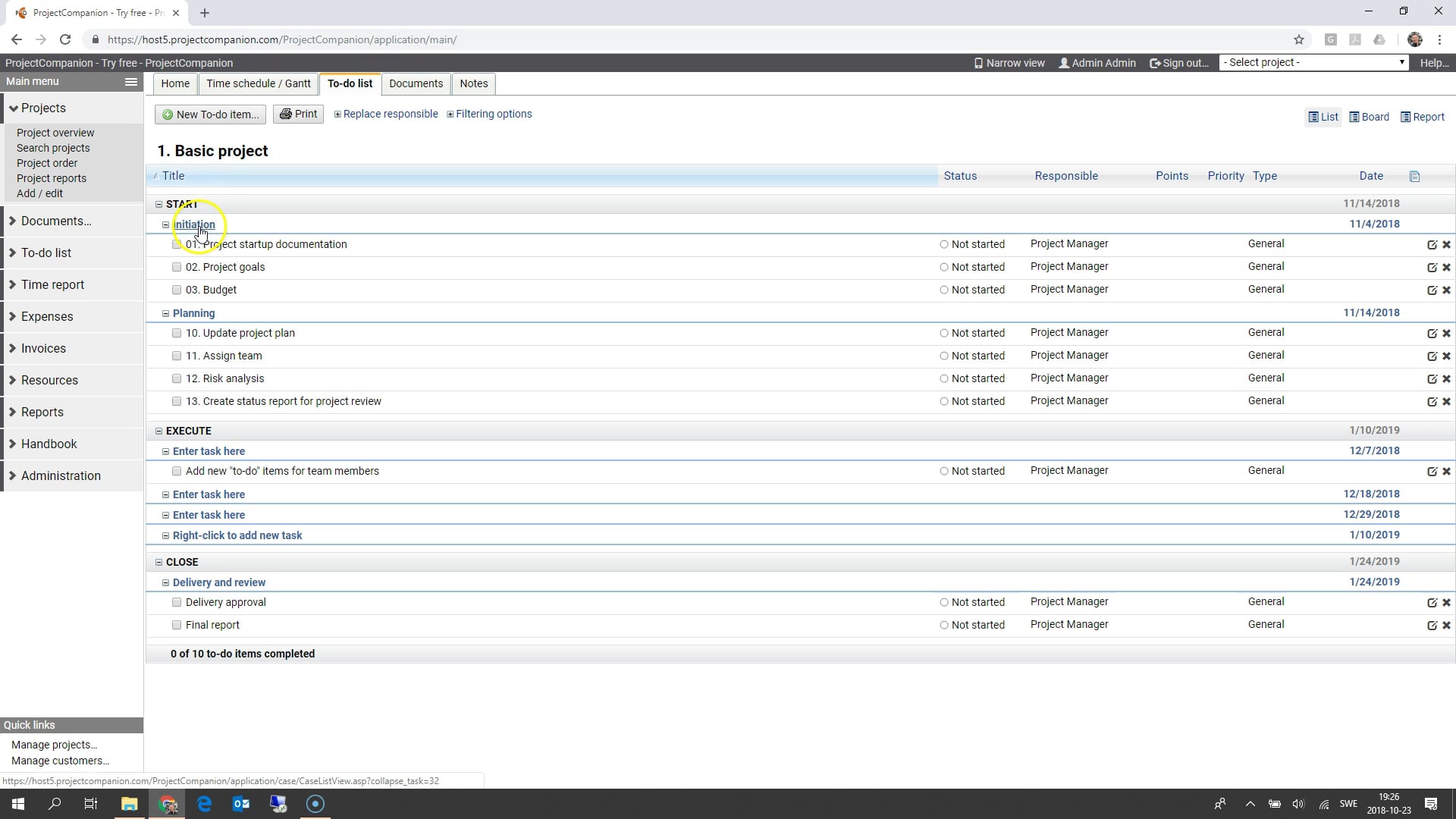This screenshot has width=1456, height=819.
Task: Open Search projects in sidebar
Action: (x=53, y=148)
